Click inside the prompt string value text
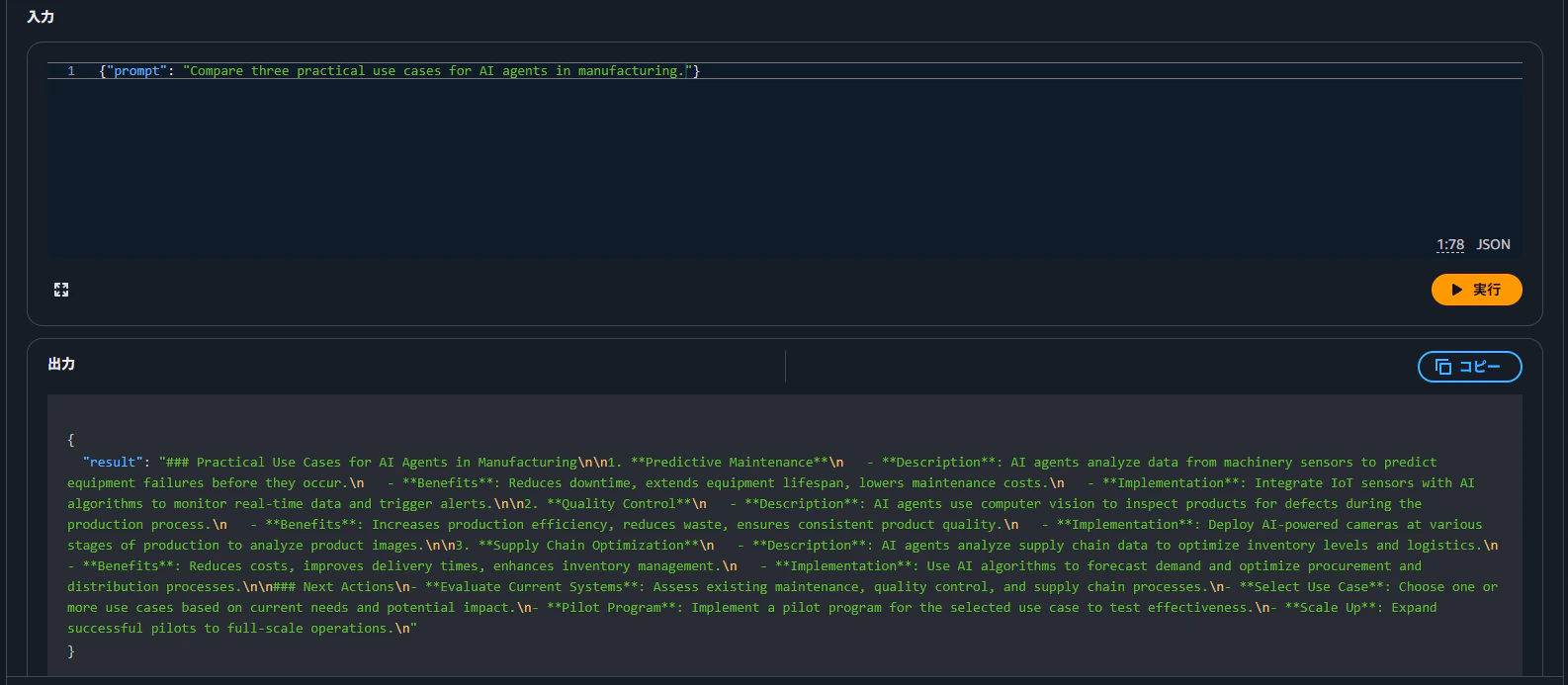The image size is (1568, 685). 437,71
